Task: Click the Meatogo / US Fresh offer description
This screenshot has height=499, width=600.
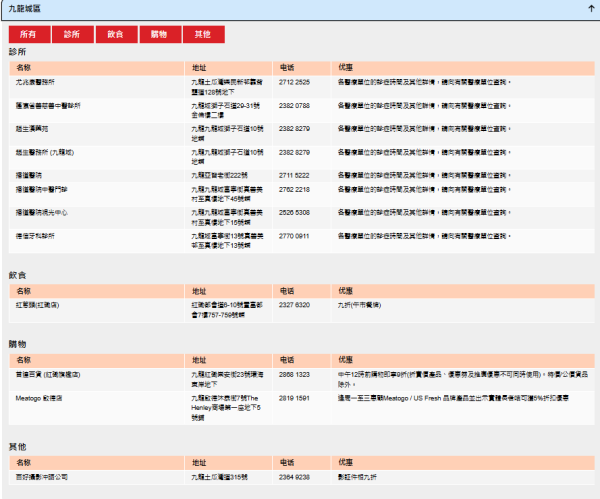Action: [x=453, y=398]
